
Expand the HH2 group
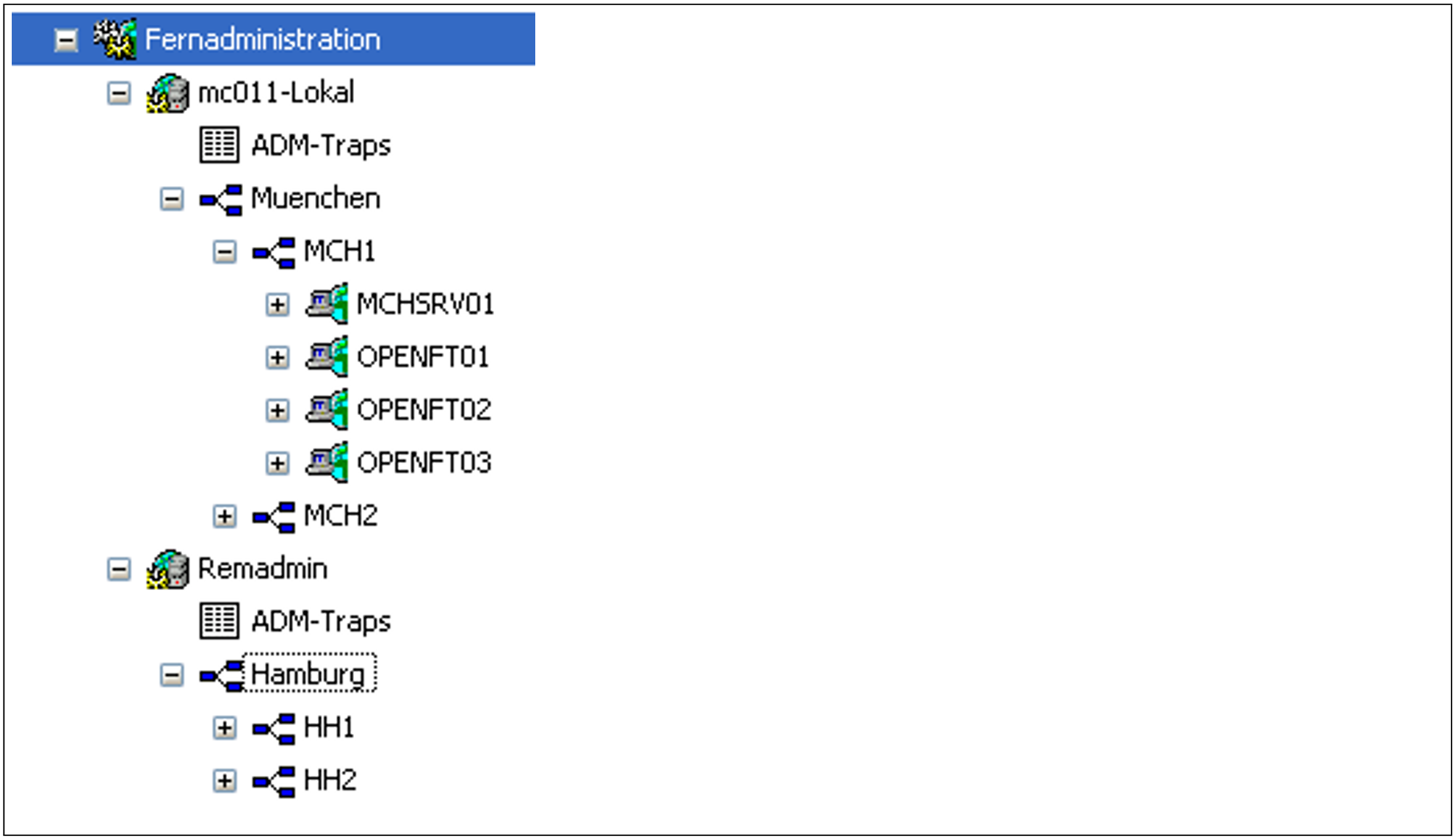coord(225,781)
